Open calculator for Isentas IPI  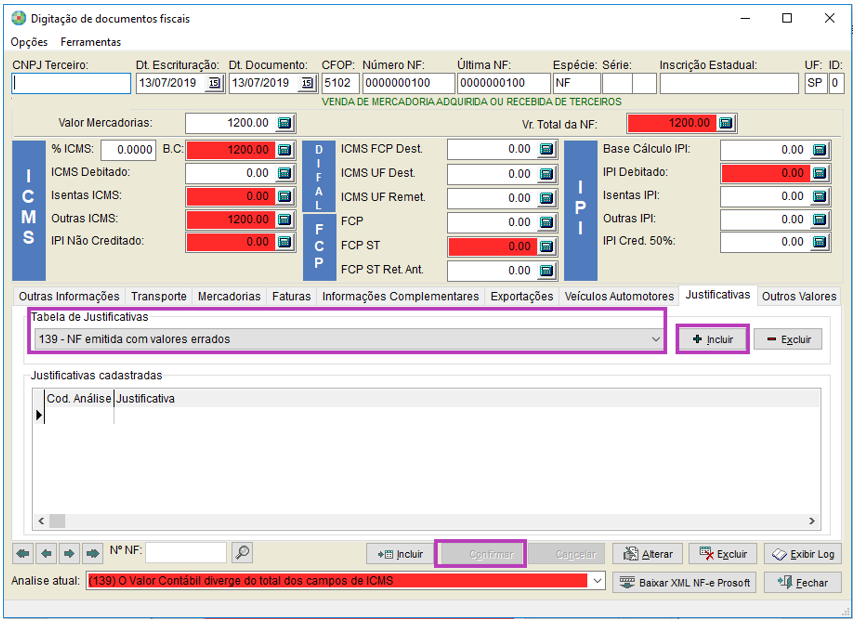[819, 196]
